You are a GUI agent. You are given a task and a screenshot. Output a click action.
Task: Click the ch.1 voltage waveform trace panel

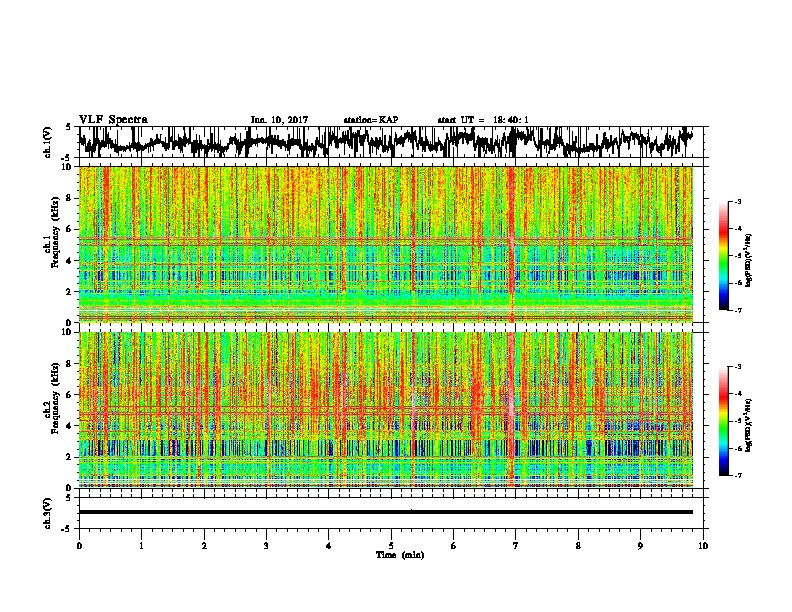391,142
